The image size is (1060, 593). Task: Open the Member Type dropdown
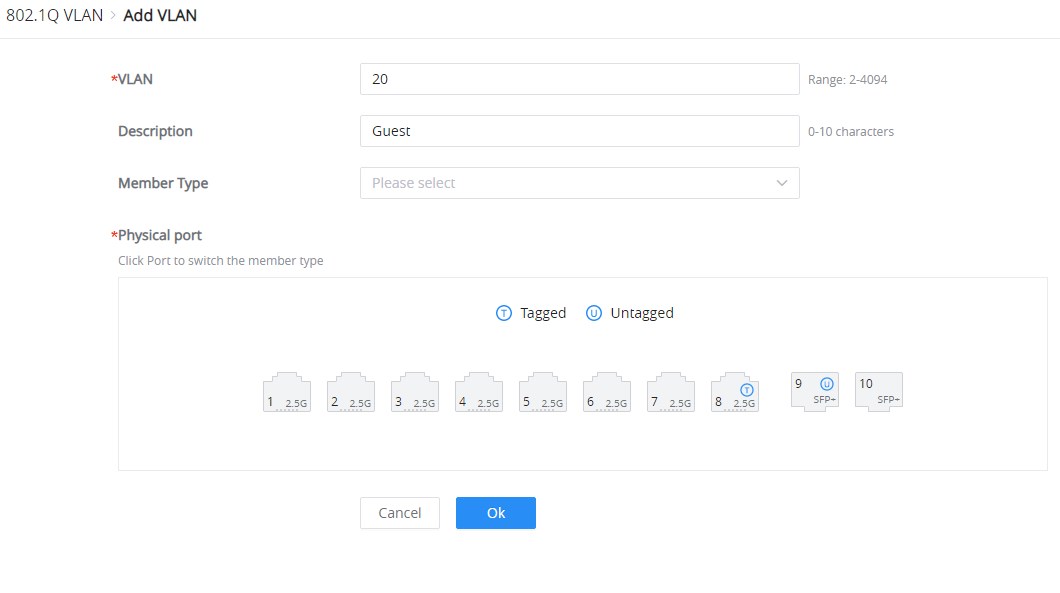579,183
